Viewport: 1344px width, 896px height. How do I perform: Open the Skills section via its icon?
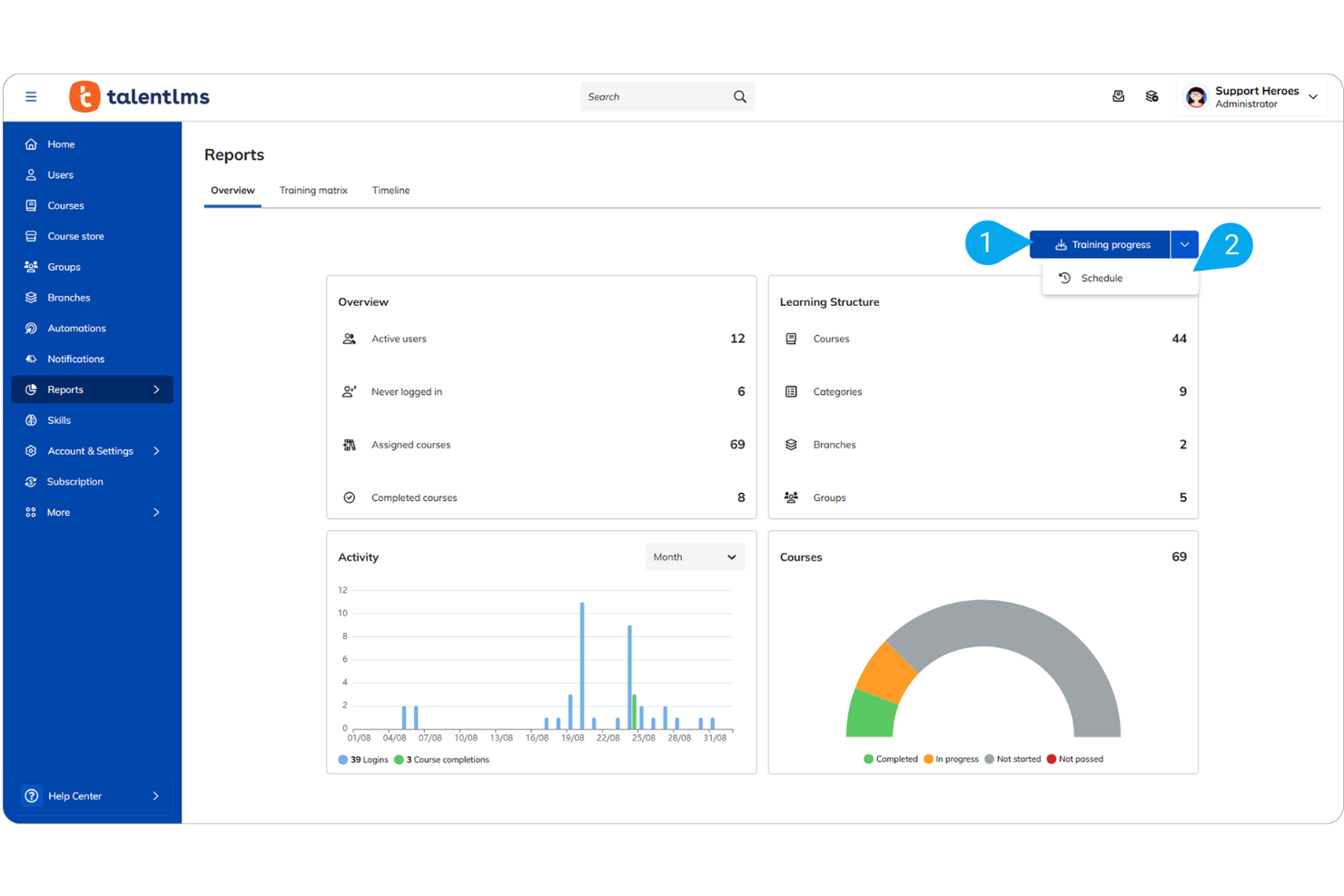pyautogui.click(x=31, y=419)
